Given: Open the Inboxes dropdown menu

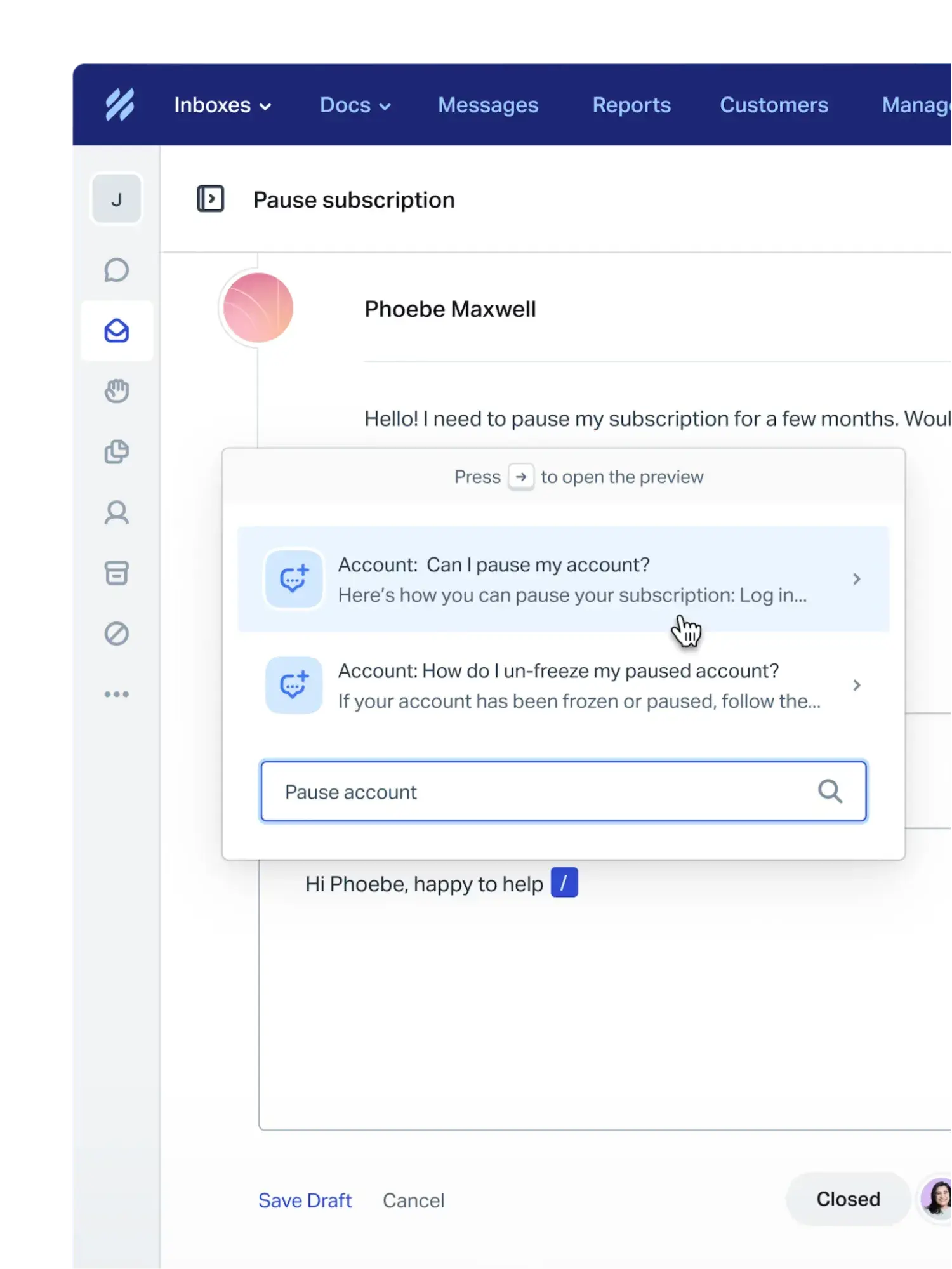Looking at the screenshot, I should (x=223, y=105).
